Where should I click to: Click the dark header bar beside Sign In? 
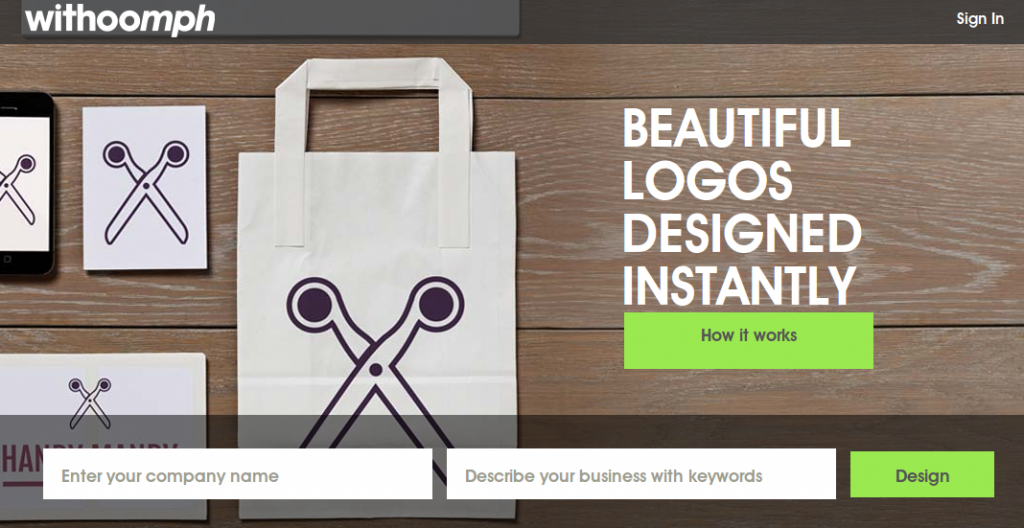(x=738, y=20)
